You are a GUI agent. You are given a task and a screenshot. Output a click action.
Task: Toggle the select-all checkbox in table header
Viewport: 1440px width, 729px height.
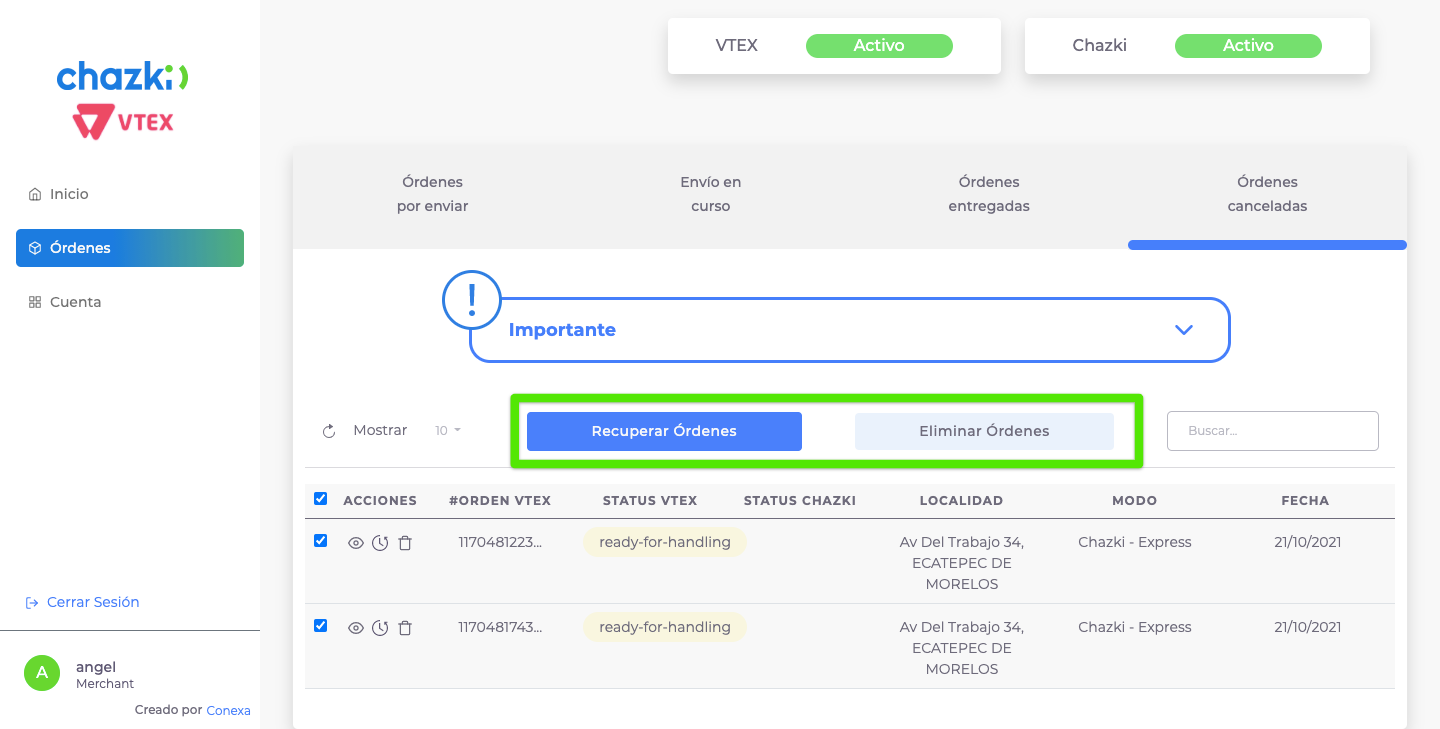[x=320, y=498]
